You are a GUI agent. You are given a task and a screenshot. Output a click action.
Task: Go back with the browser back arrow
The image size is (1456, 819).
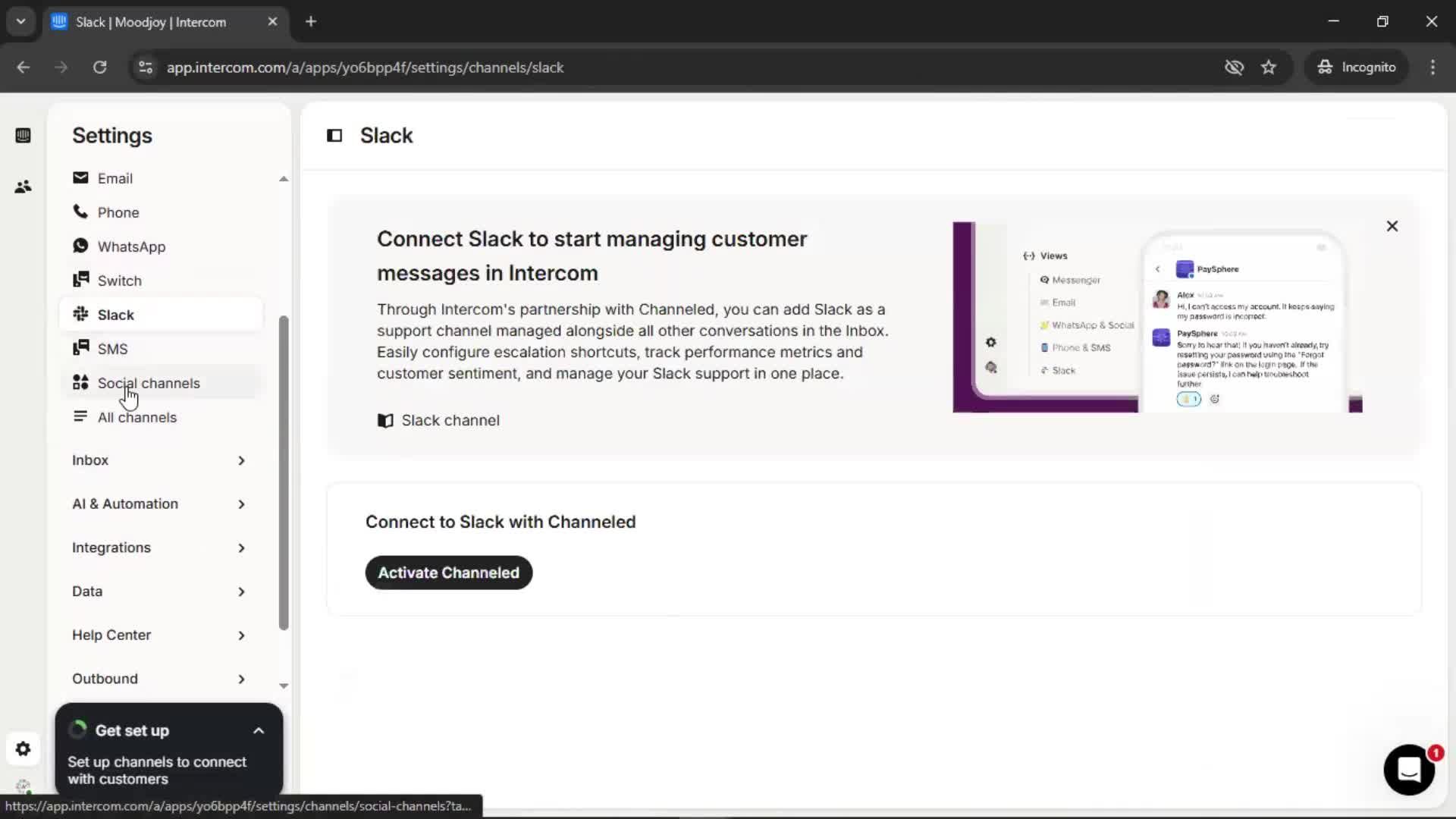[x=23, y=67]
